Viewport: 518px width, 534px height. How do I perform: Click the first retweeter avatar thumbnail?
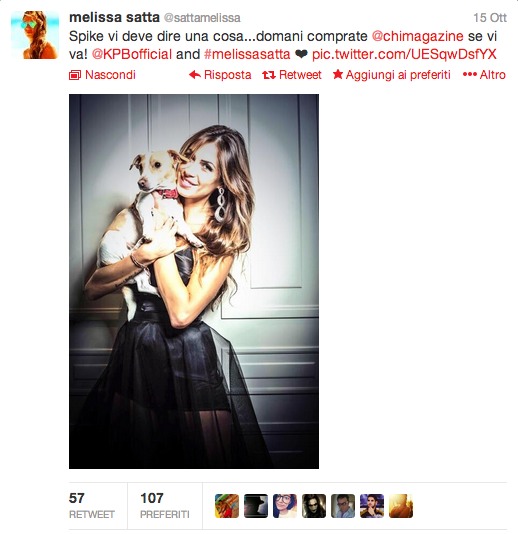pos(227,506)
